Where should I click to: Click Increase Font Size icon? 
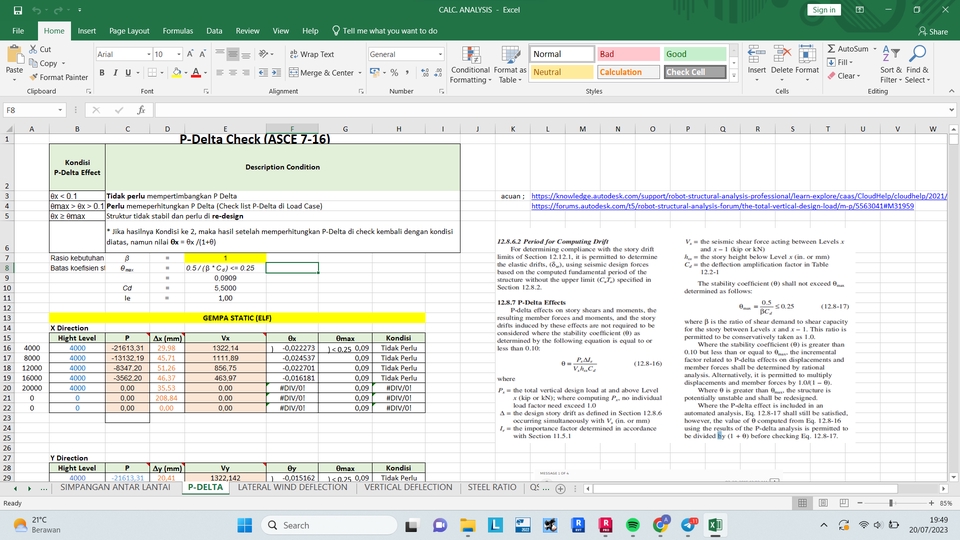[x=191, y=55]
